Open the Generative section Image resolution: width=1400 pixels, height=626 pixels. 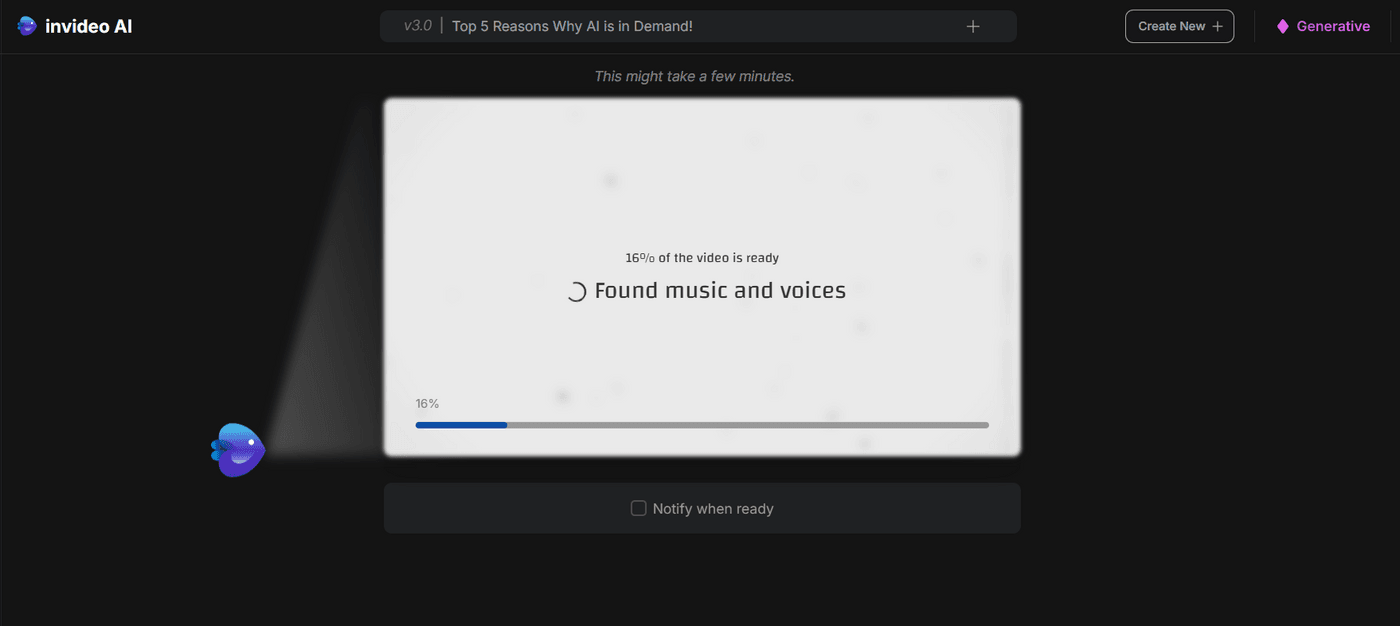tap(1333, 25)
